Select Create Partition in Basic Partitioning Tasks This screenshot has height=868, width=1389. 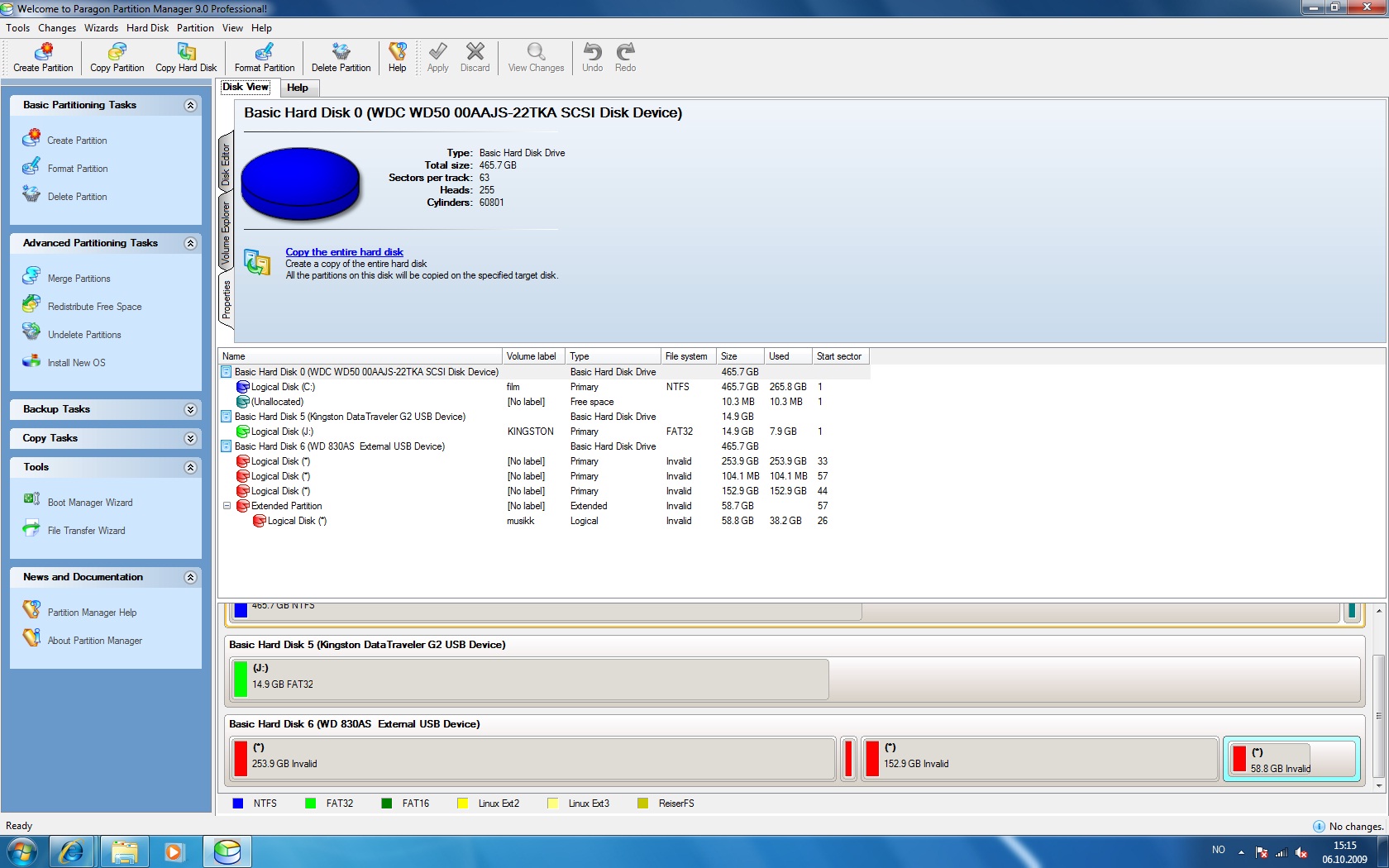click(76, 141)
